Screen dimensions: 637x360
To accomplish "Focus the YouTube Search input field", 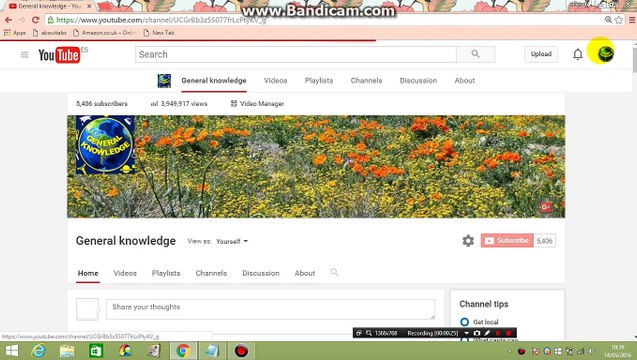I will [x=296, y=54].
